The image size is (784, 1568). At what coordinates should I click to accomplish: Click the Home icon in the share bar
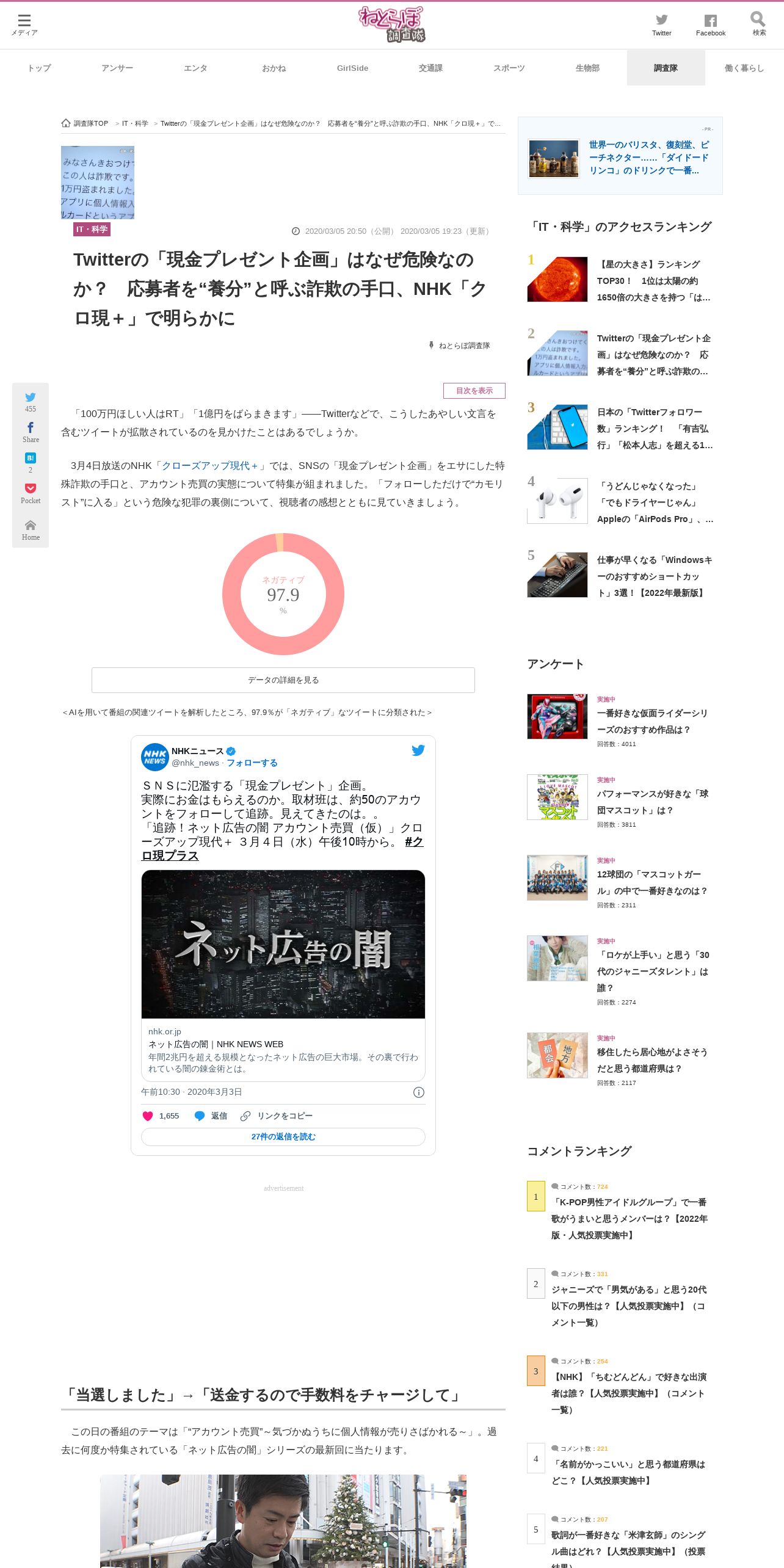(31, 530)
